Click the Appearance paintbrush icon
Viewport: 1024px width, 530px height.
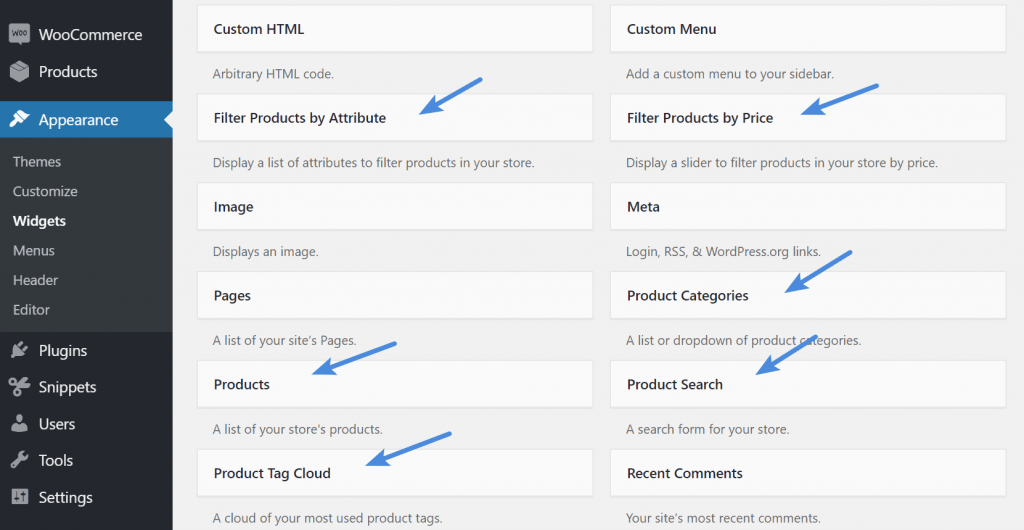click(20, 119)
